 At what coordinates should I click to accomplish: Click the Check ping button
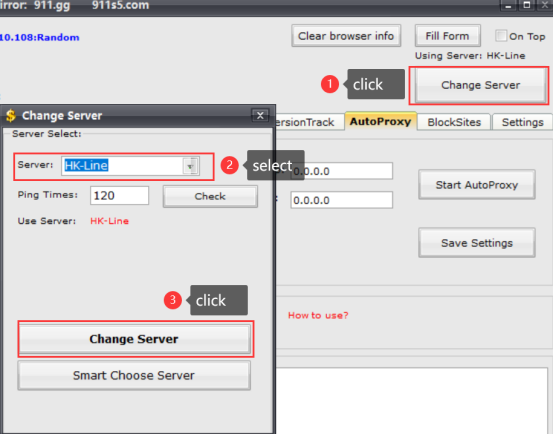coord(210,197)
